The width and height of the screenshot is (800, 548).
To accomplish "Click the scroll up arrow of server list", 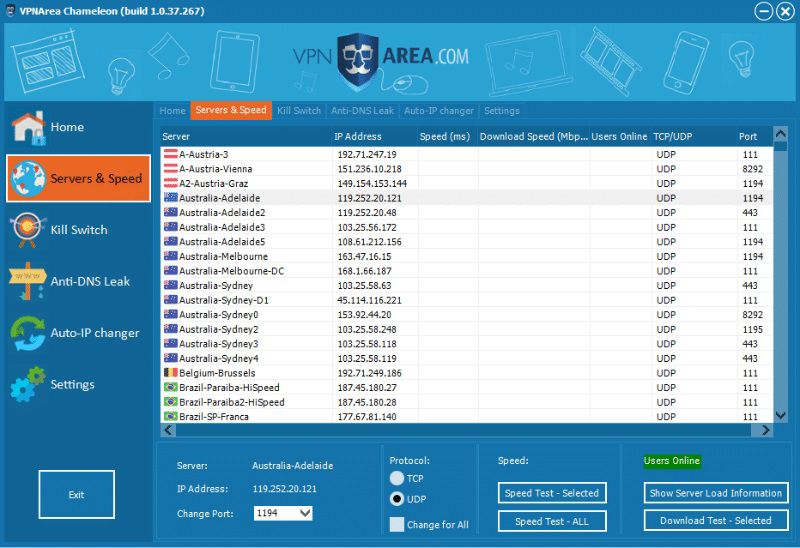I will pyautogui.click(x=780, y=134).
